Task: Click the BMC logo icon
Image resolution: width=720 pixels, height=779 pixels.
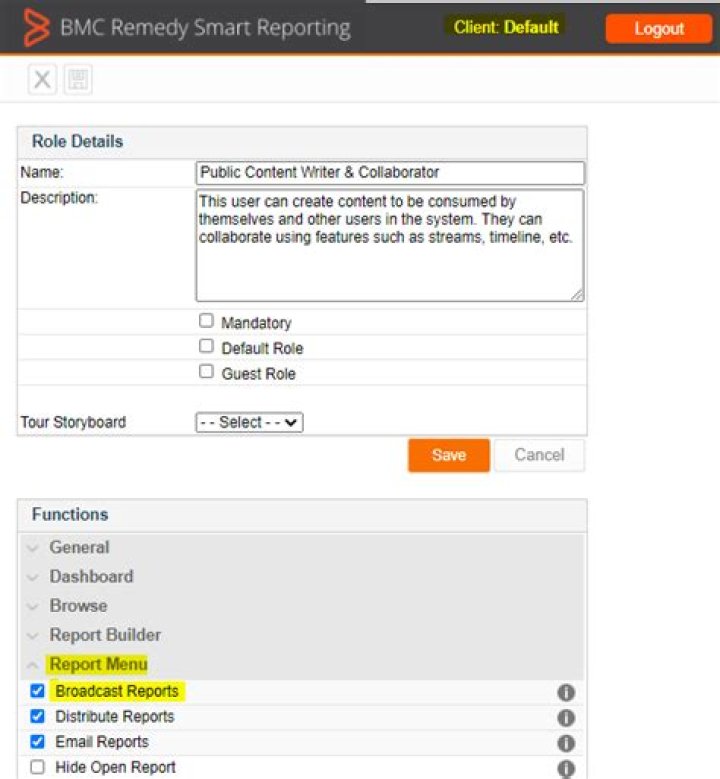Action: (37, 27)
